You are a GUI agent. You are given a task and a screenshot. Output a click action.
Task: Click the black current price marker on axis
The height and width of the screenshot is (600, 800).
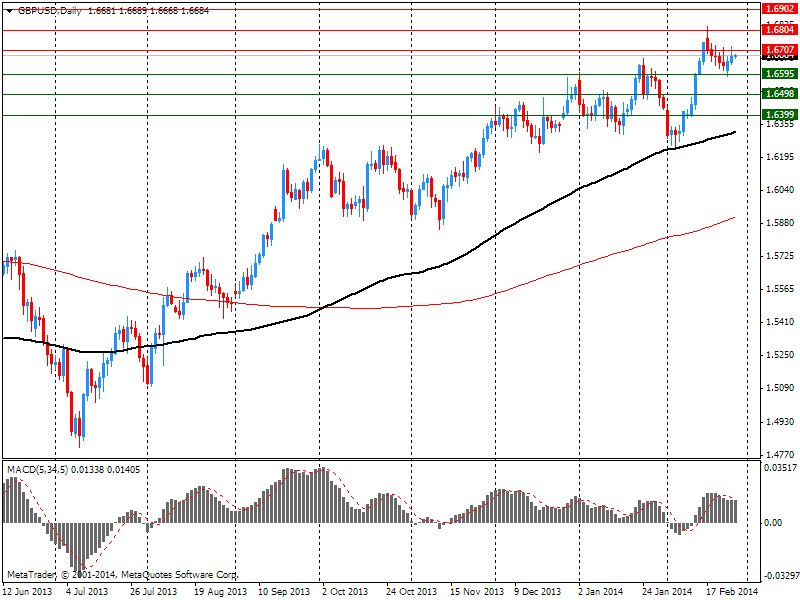click(x=778, y=58)
